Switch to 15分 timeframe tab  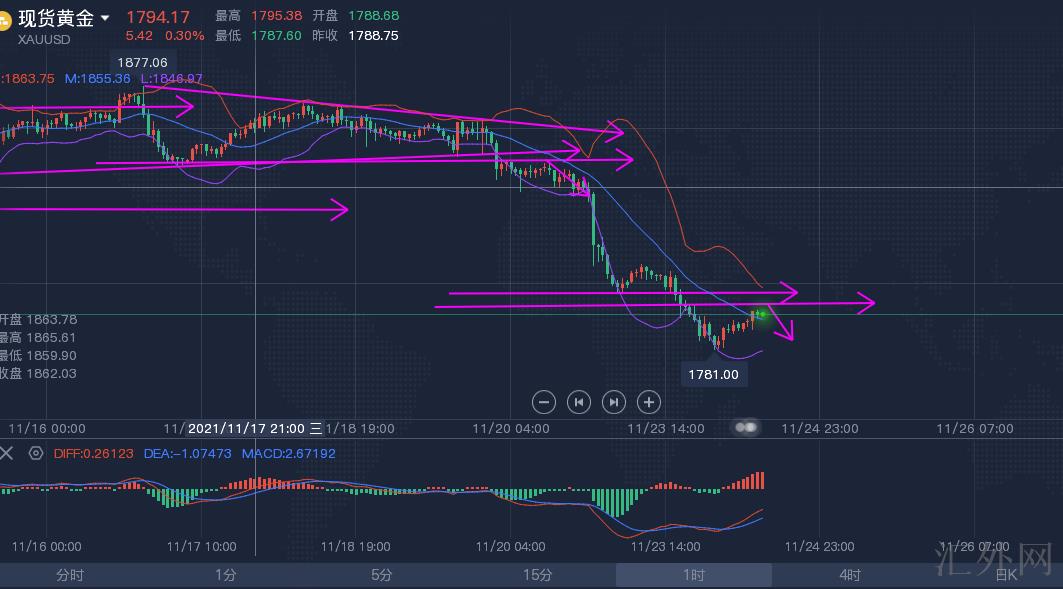click(538, 575)
